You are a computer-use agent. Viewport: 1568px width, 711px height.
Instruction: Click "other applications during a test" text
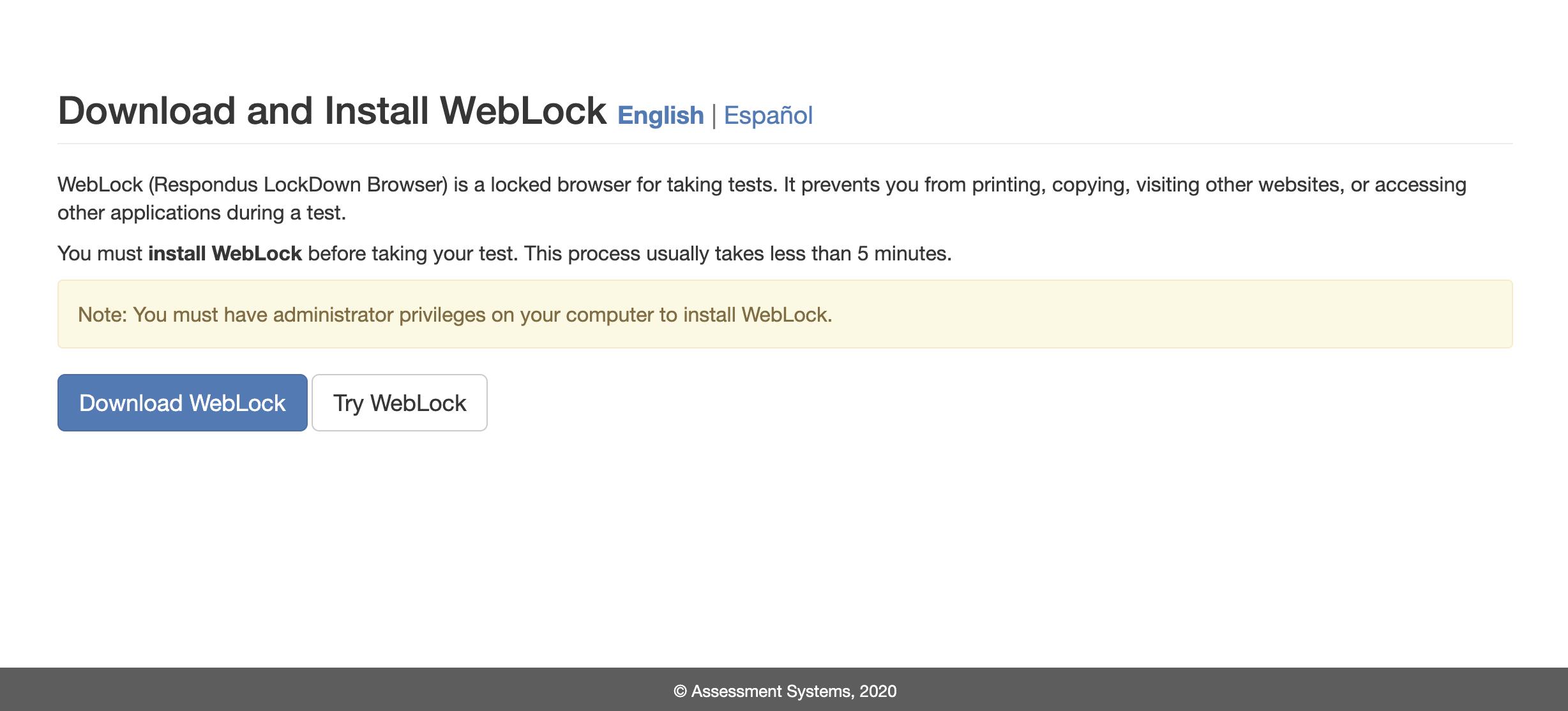point(201,213)
